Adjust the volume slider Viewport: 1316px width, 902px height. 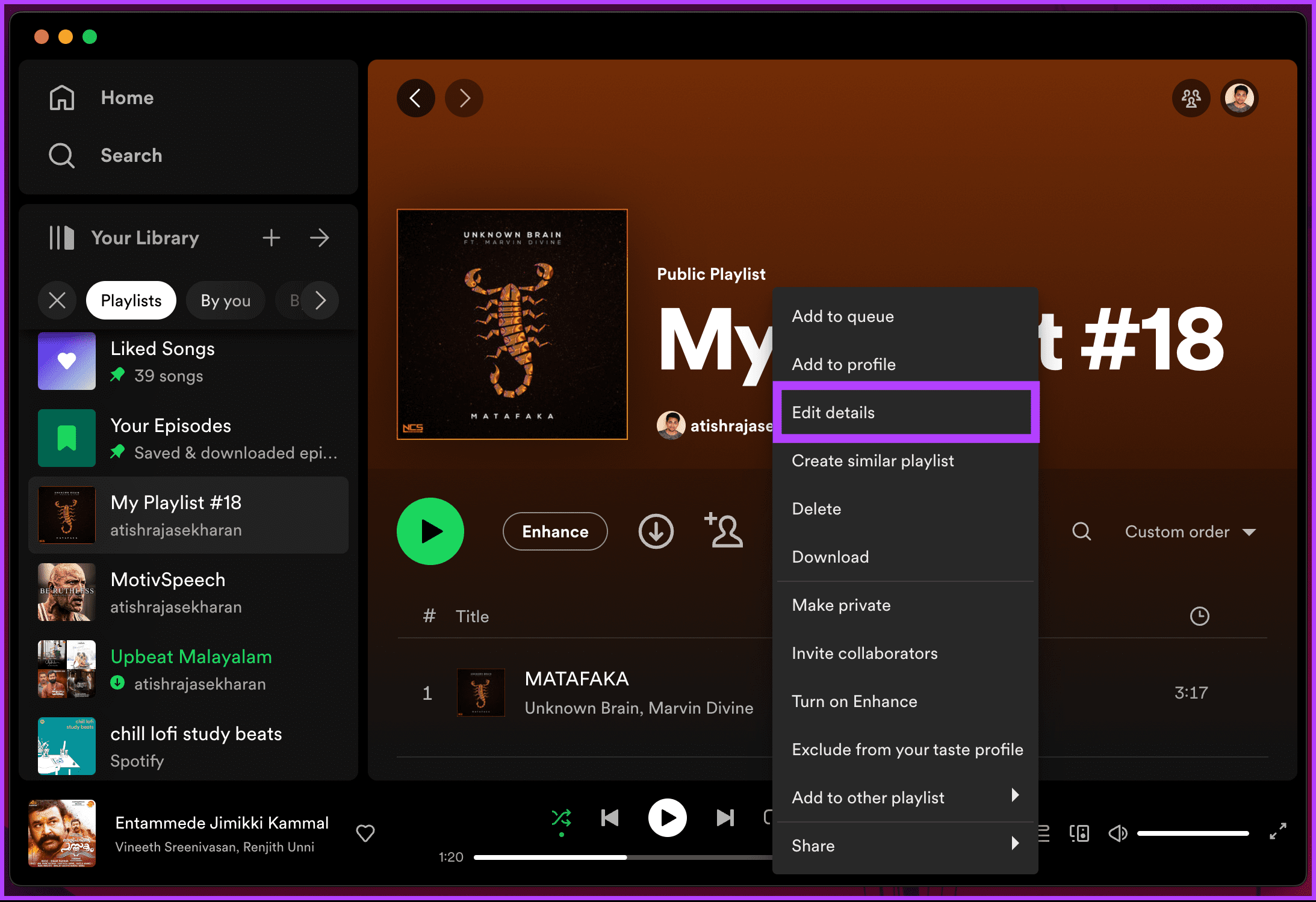tap(1193, 833)
